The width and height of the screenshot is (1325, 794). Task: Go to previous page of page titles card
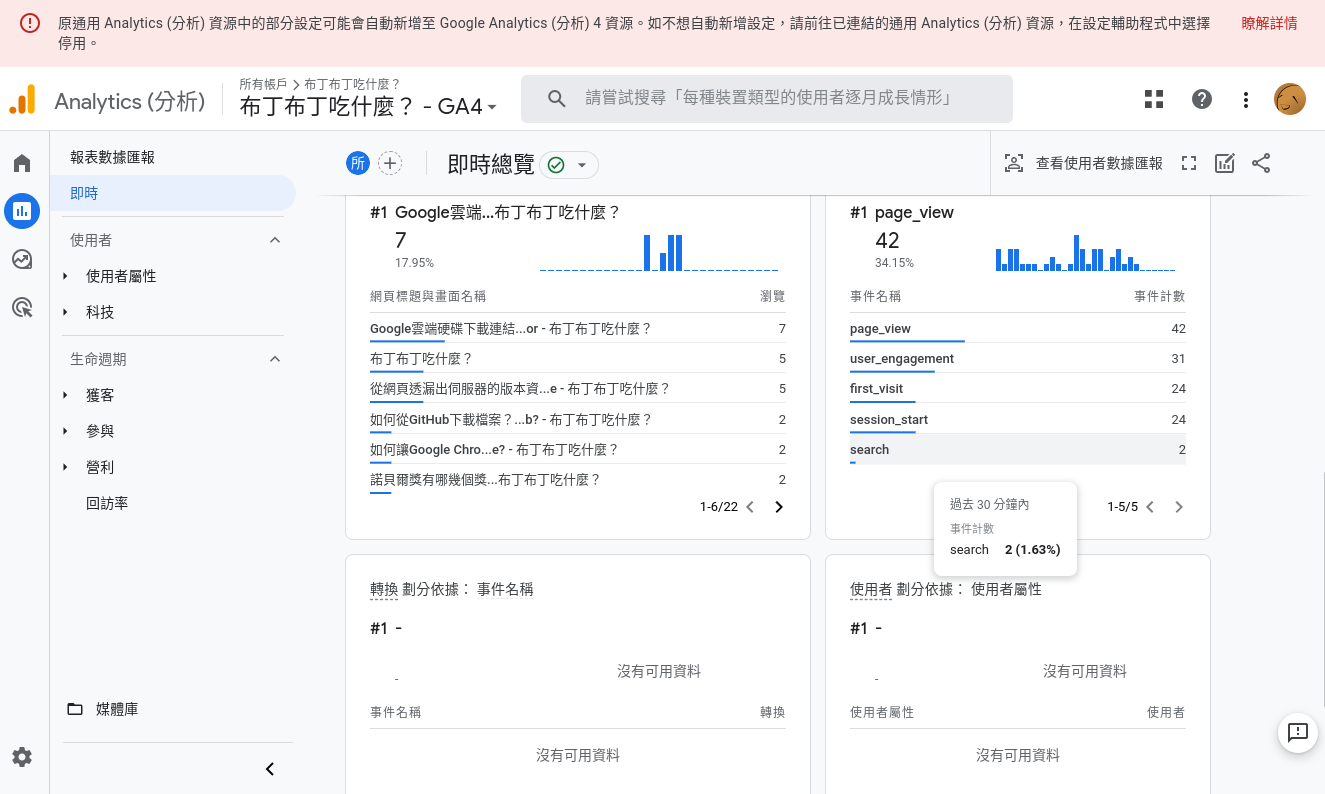(x=750, y=507)
